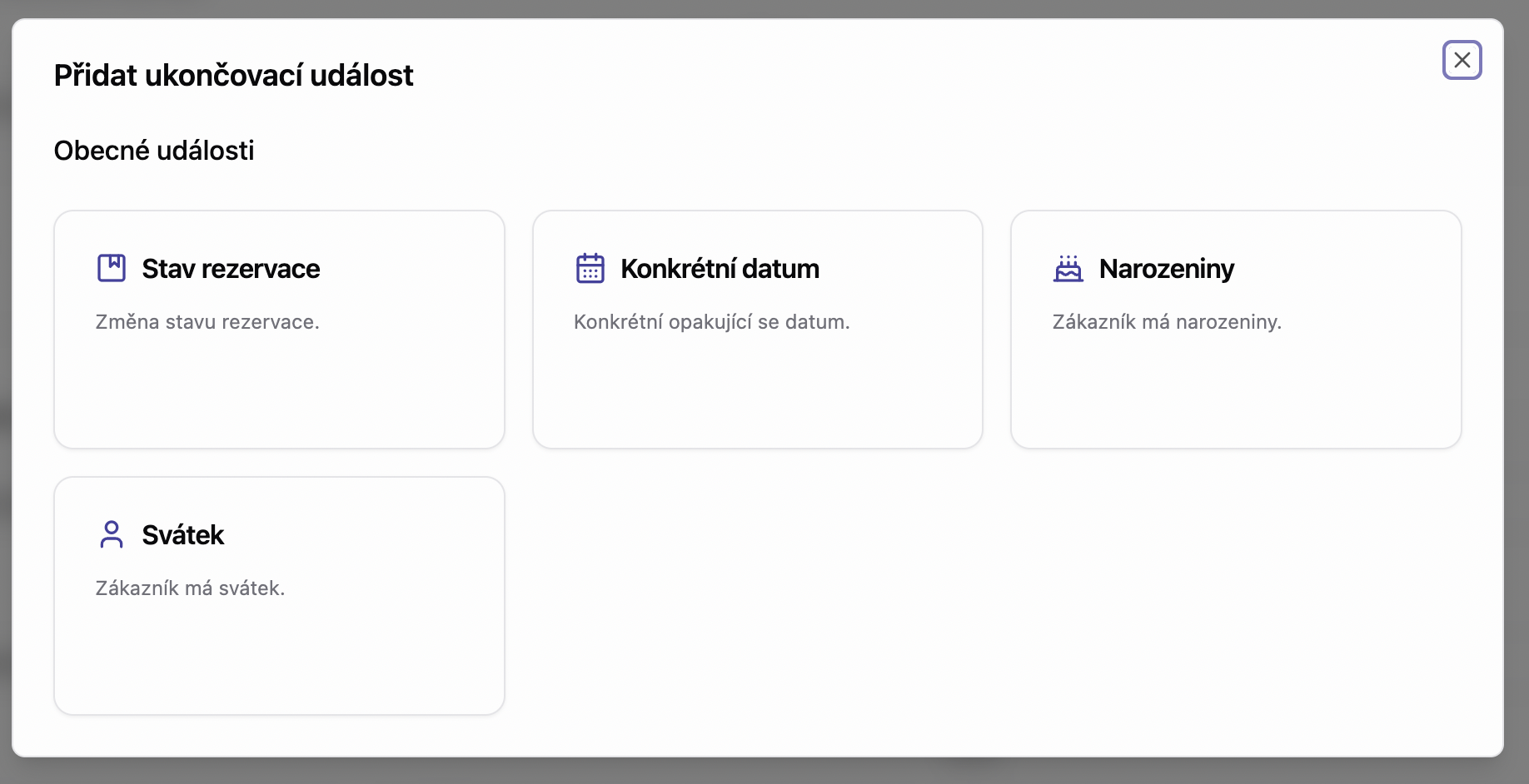This screenshot has width=1529, height=784.
Task: Click the person icon on Svátek card
Action: (x=112, y=534)
